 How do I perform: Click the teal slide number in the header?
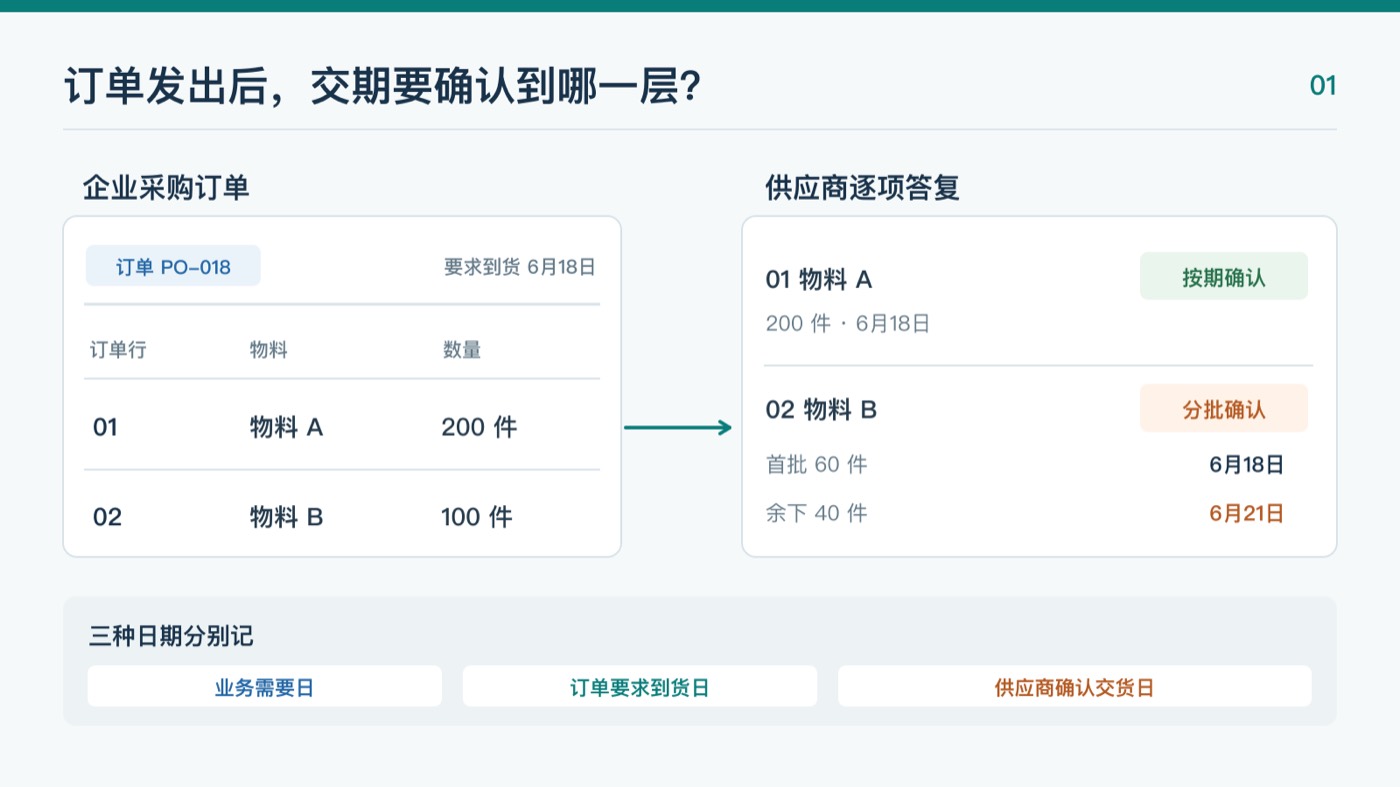(x=1323, y=86)
